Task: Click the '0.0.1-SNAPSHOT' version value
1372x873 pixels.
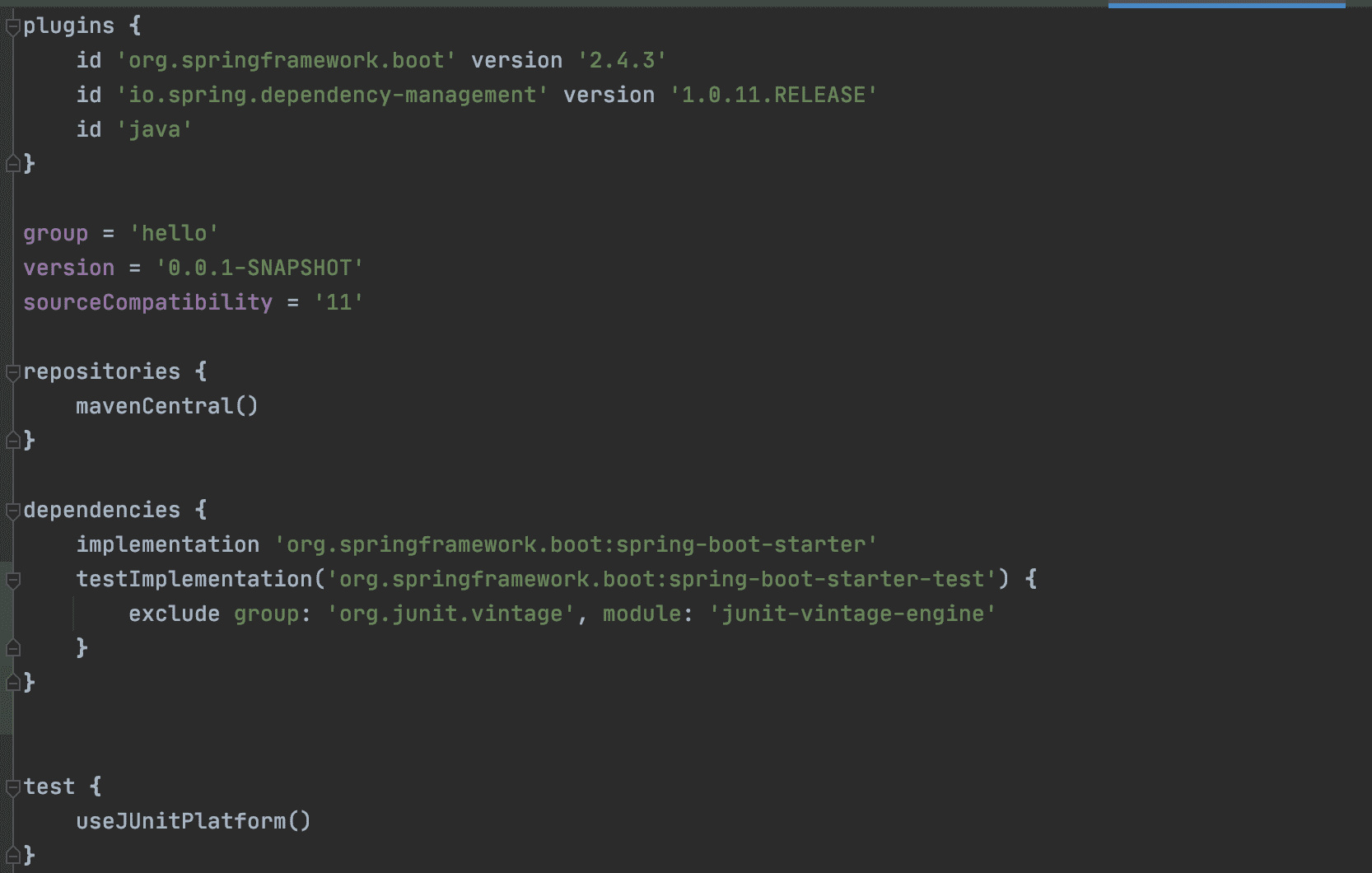Action: [259, 268]
